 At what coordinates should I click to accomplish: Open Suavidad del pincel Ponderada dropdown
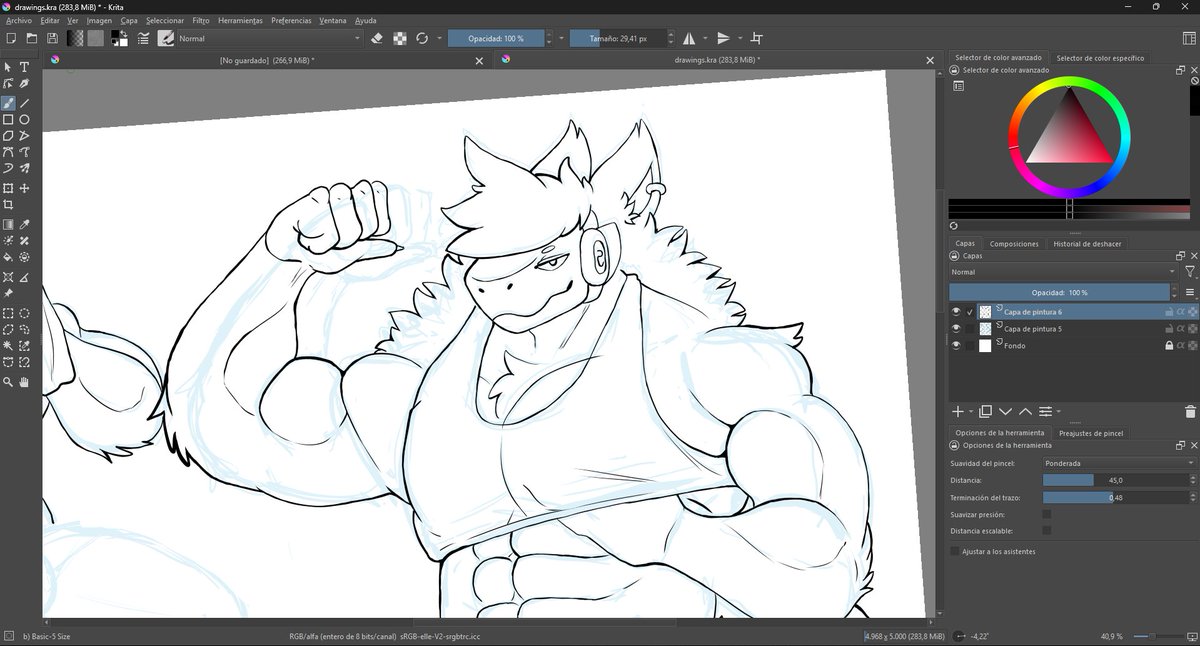tap(1119, 463)
